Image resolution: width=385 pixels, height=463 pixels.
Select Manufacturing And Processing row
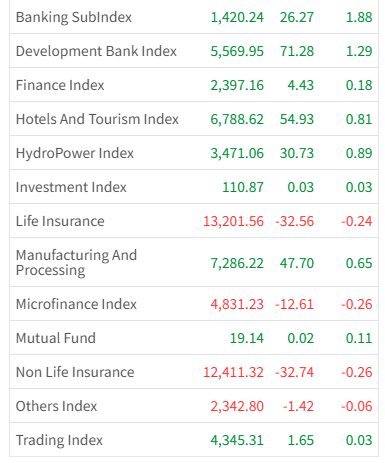tap(194, 262)
